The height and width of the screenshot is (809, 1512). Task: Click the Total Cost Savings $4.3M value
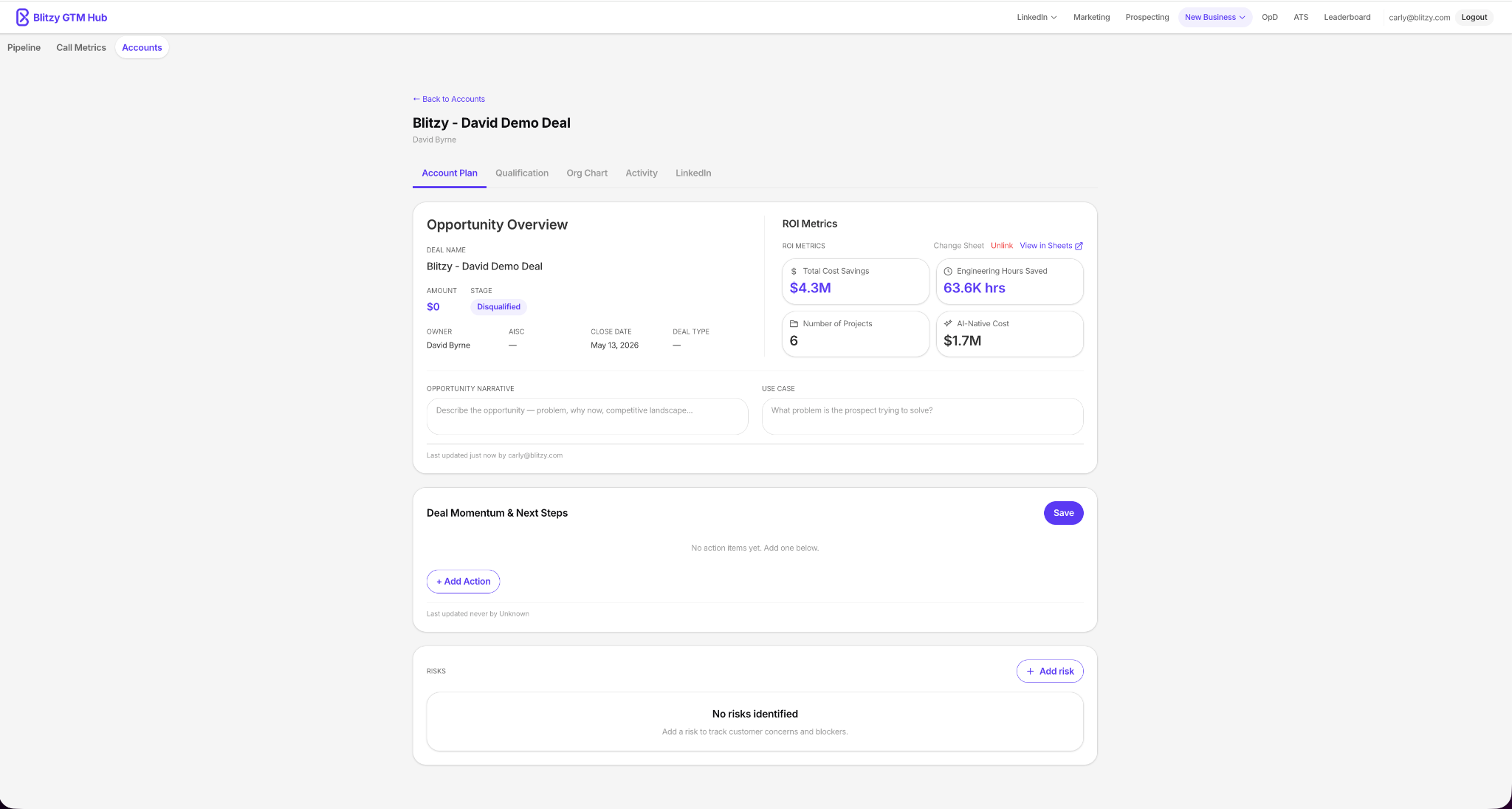(810, 288)
